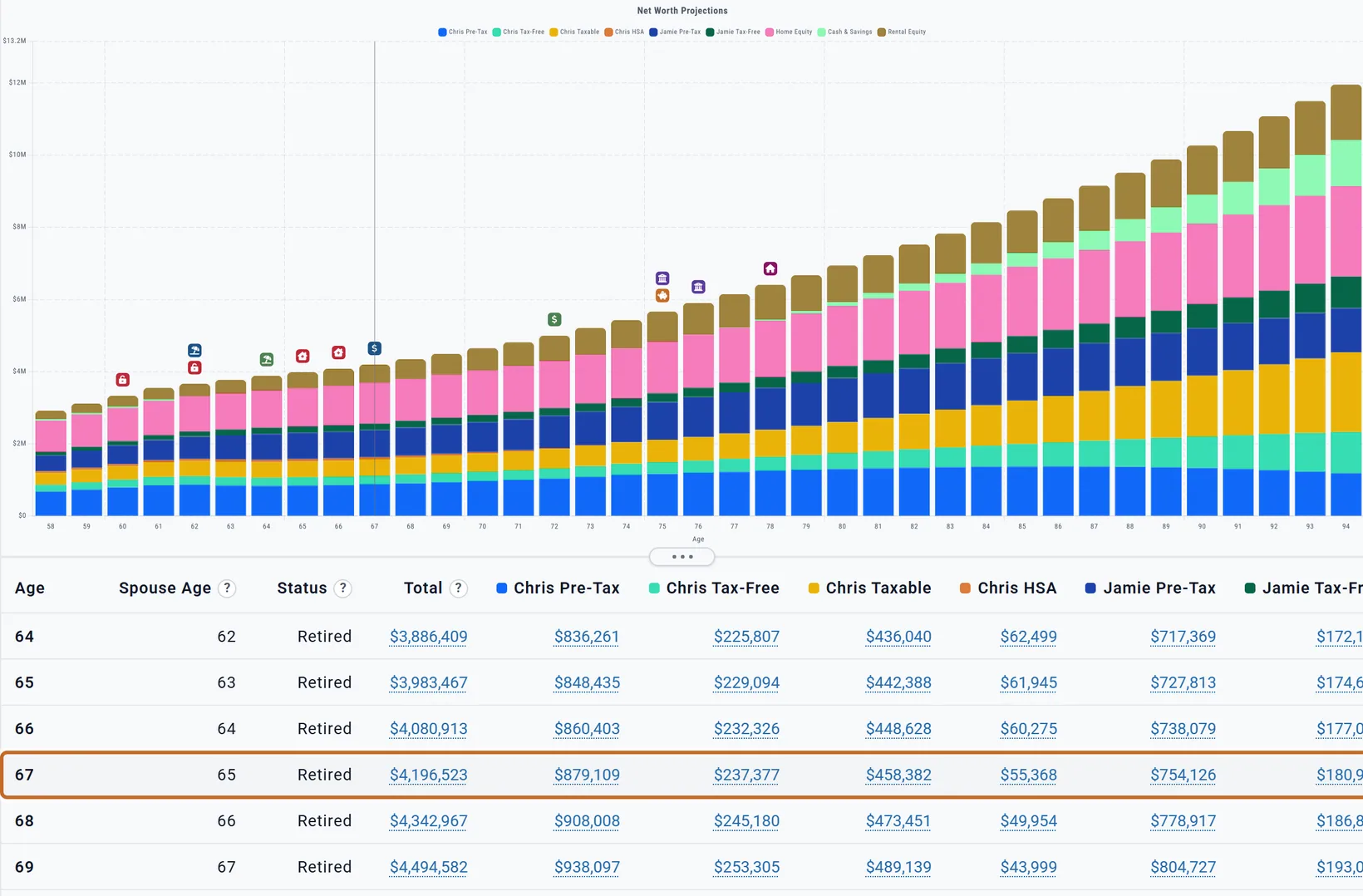Open total $4,080,913 for age 66

pos(428,729)
